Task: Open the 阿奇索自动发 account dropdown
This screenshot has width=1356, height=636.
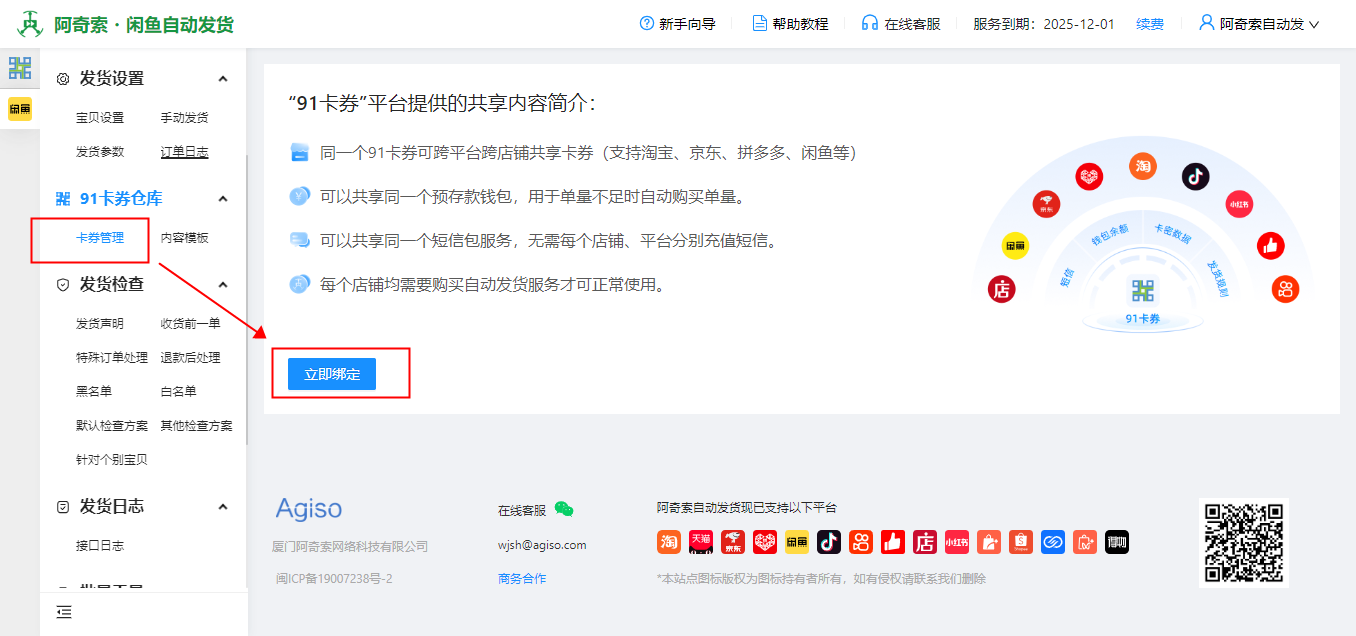Action: pyautogui.click(x=1259, y=24)
